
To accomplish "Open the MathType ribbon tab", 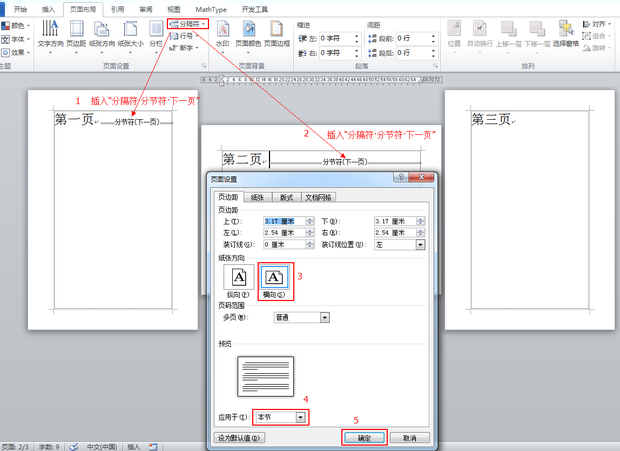I will point(211,9).
